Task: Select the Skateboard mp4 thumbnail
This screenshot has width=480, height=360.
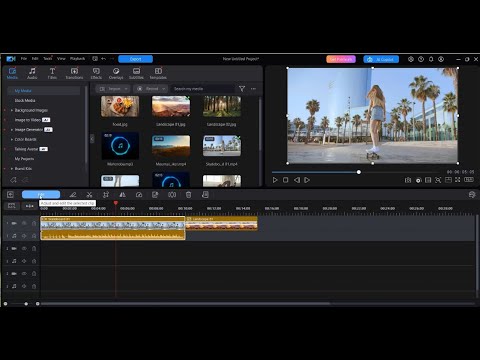Action: [222, 146]
